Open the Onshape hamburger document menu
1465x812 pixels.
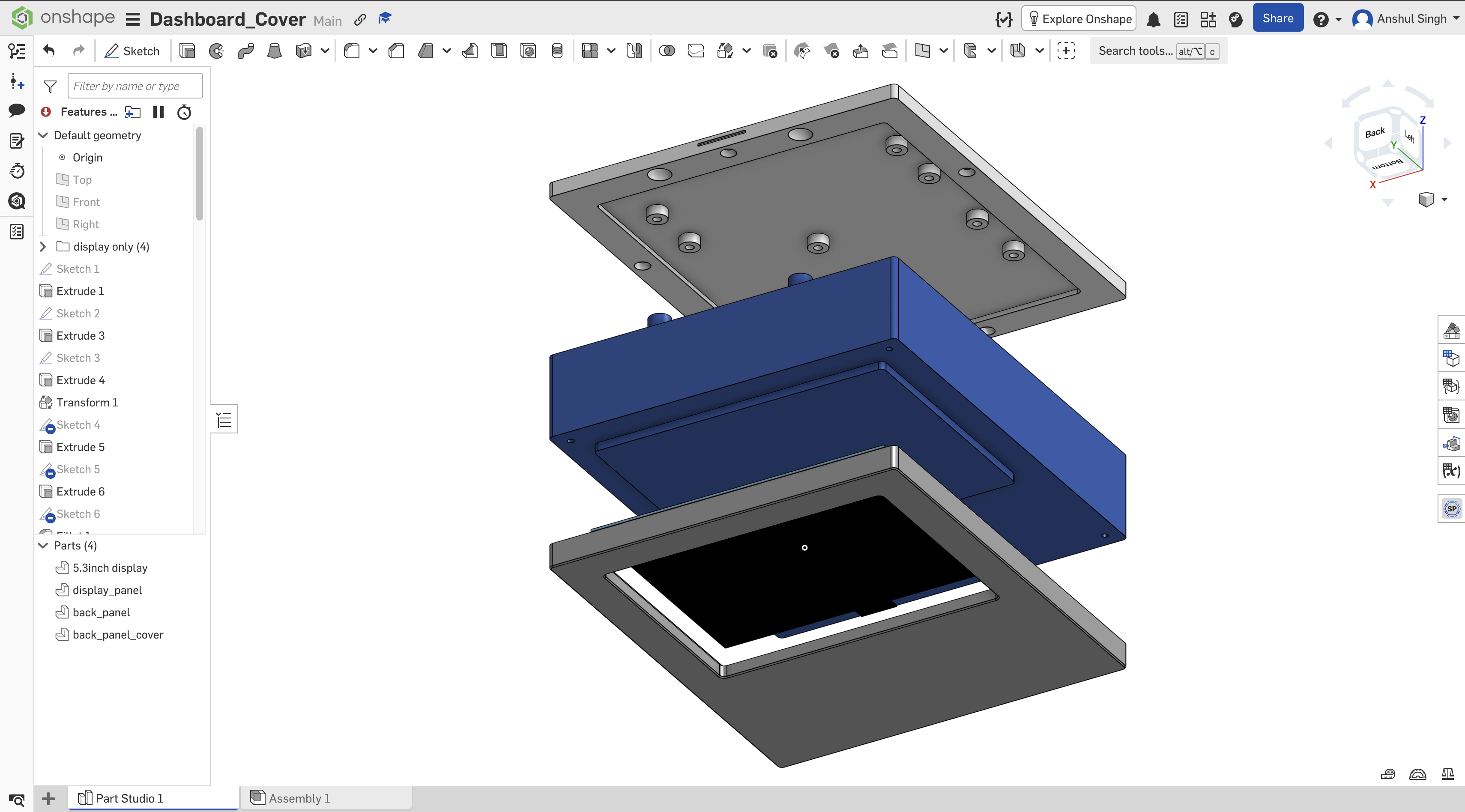tap(132, 20)
